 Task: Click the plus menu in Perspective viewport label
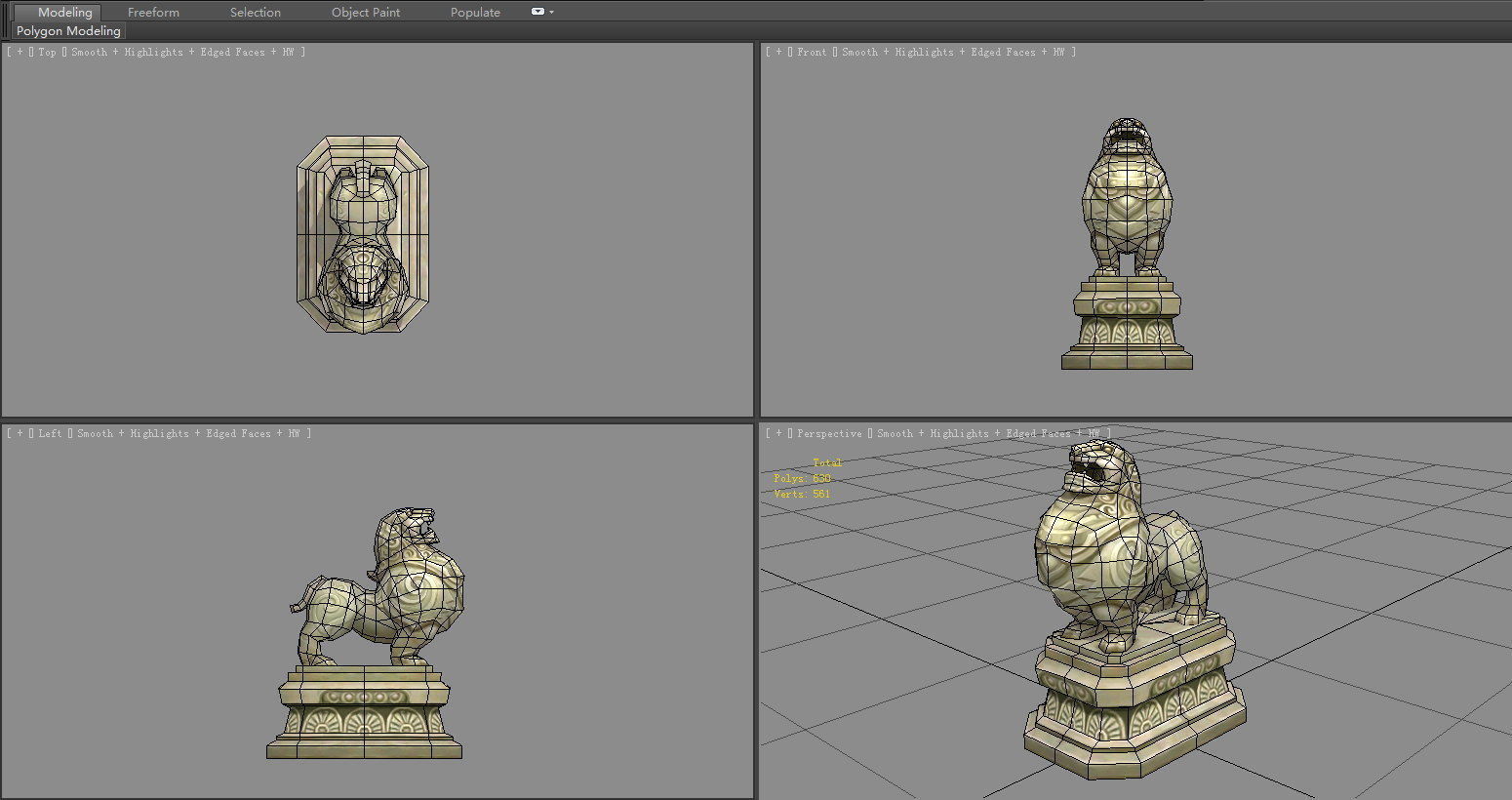[778, 433]
